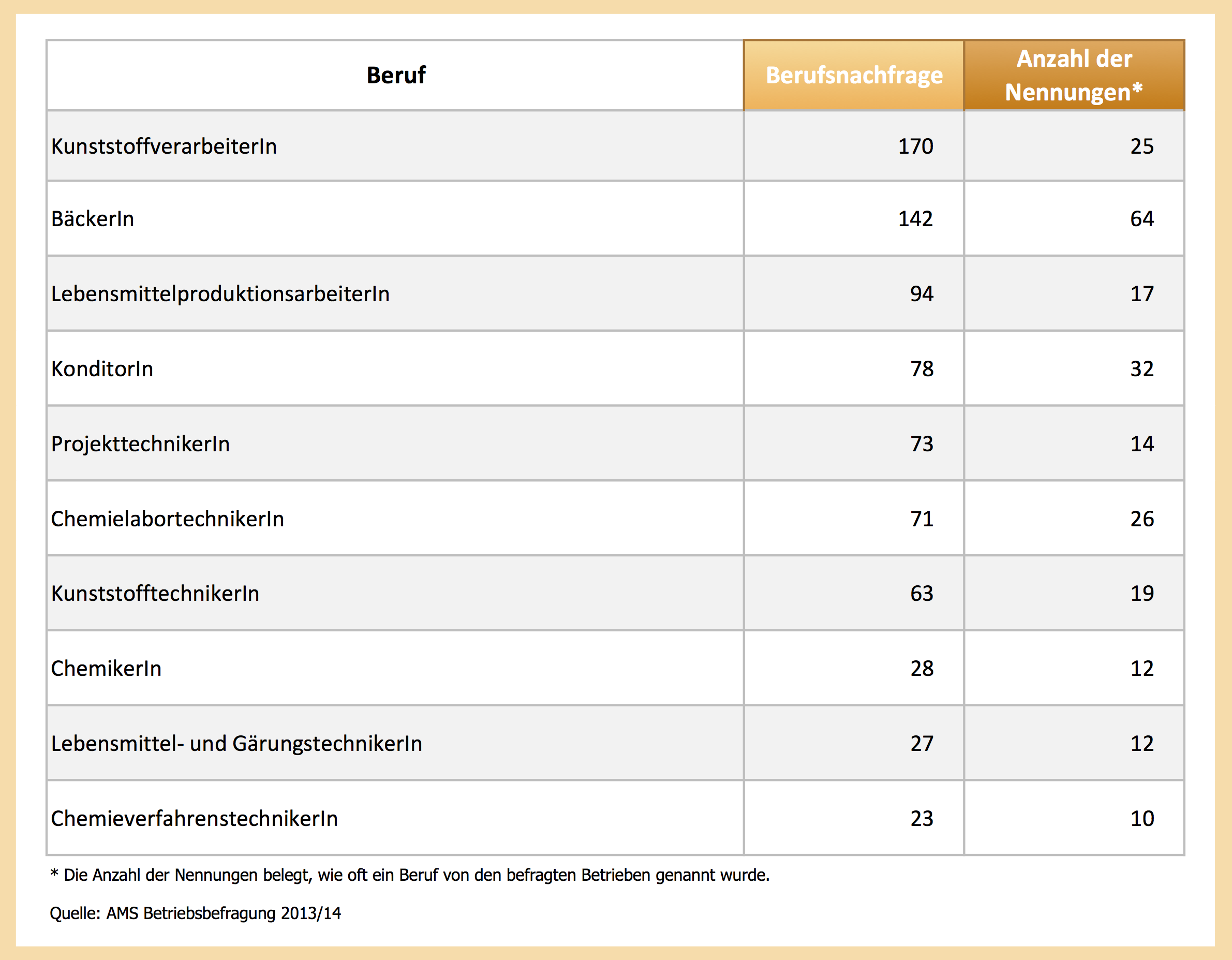
Task: Select the KunststoffverarbeiterIn row label
Action: click(164, 146)
